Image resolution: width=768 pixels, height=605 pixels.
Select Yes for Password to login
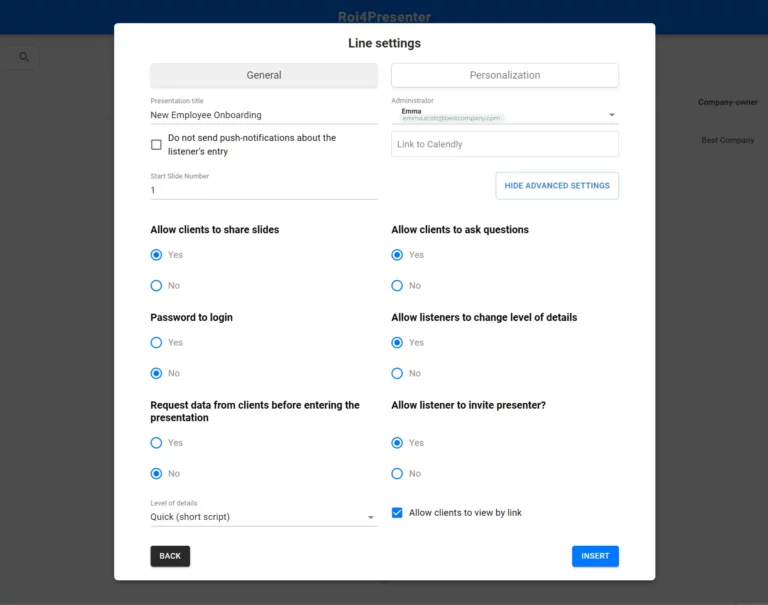tap(156, 342)
